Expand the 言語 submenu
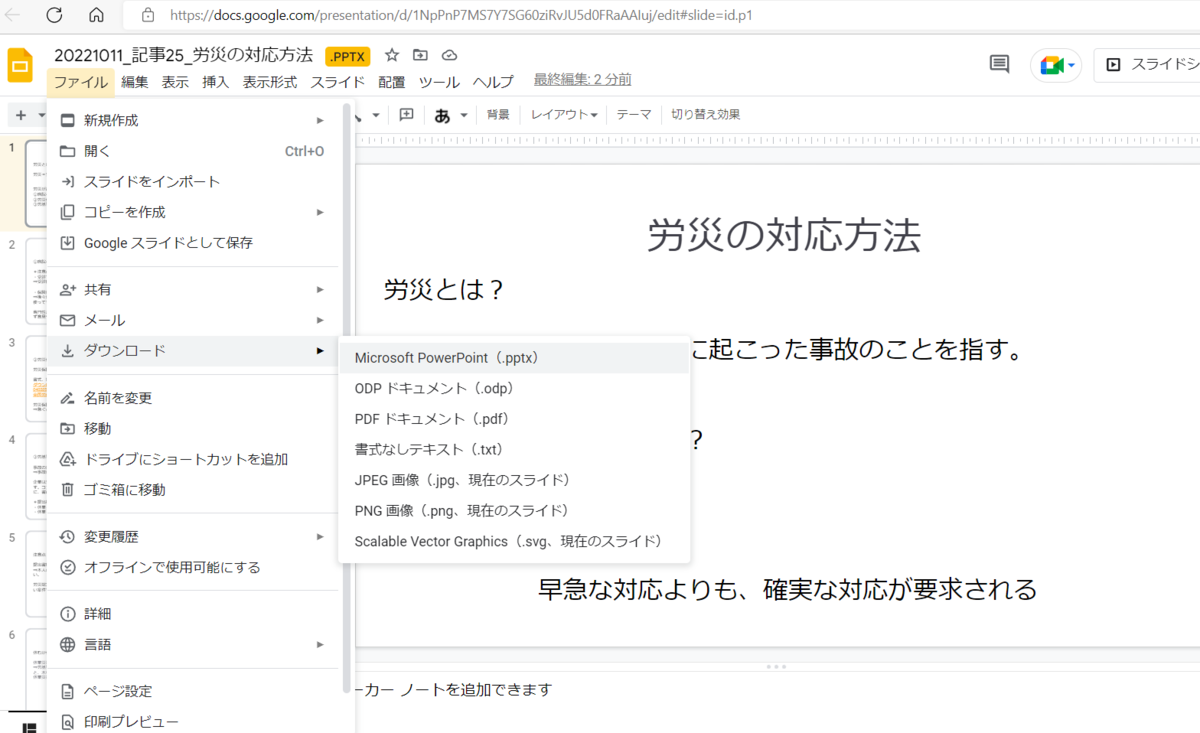 point(194,644)
